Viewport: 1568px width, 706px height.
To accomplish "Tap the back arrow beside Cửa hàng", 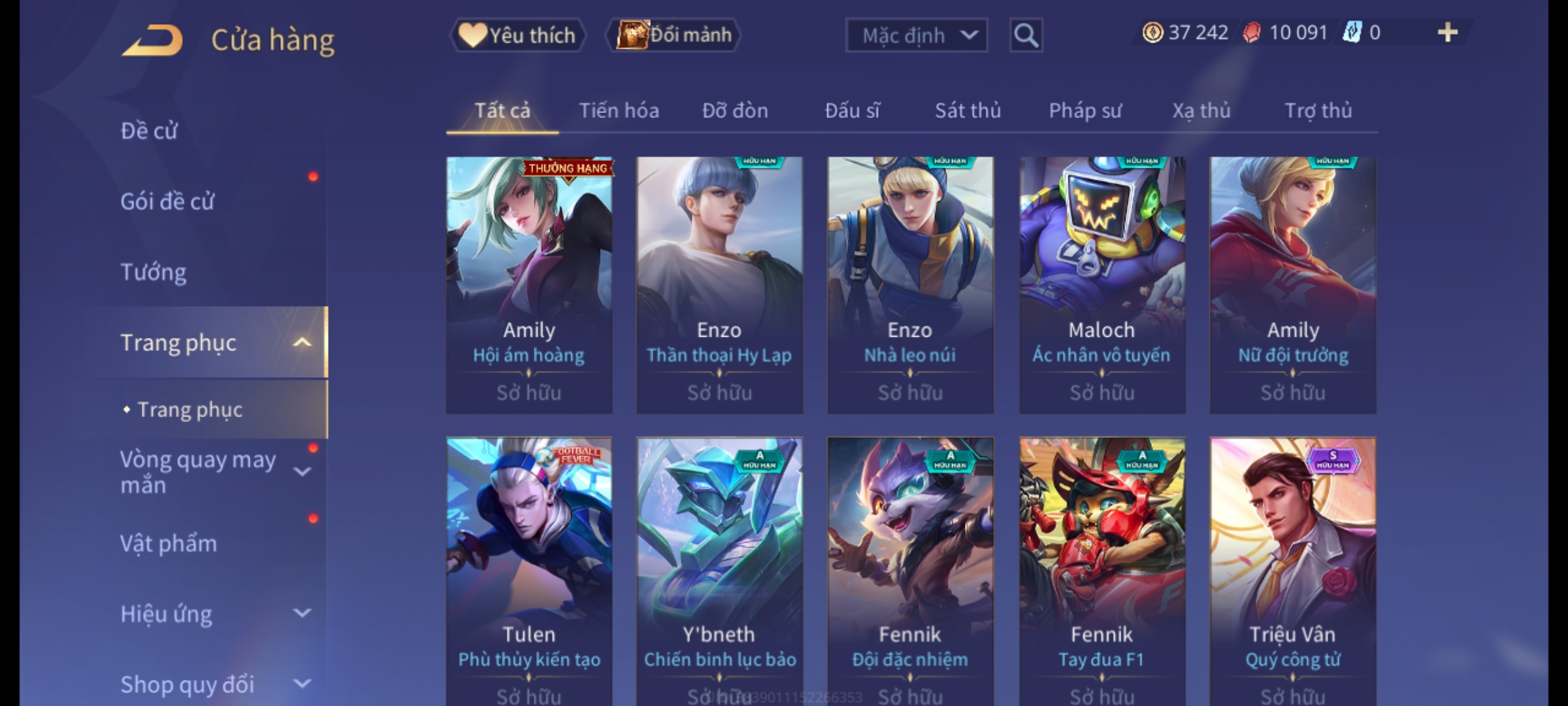I will tap(152, 40).
